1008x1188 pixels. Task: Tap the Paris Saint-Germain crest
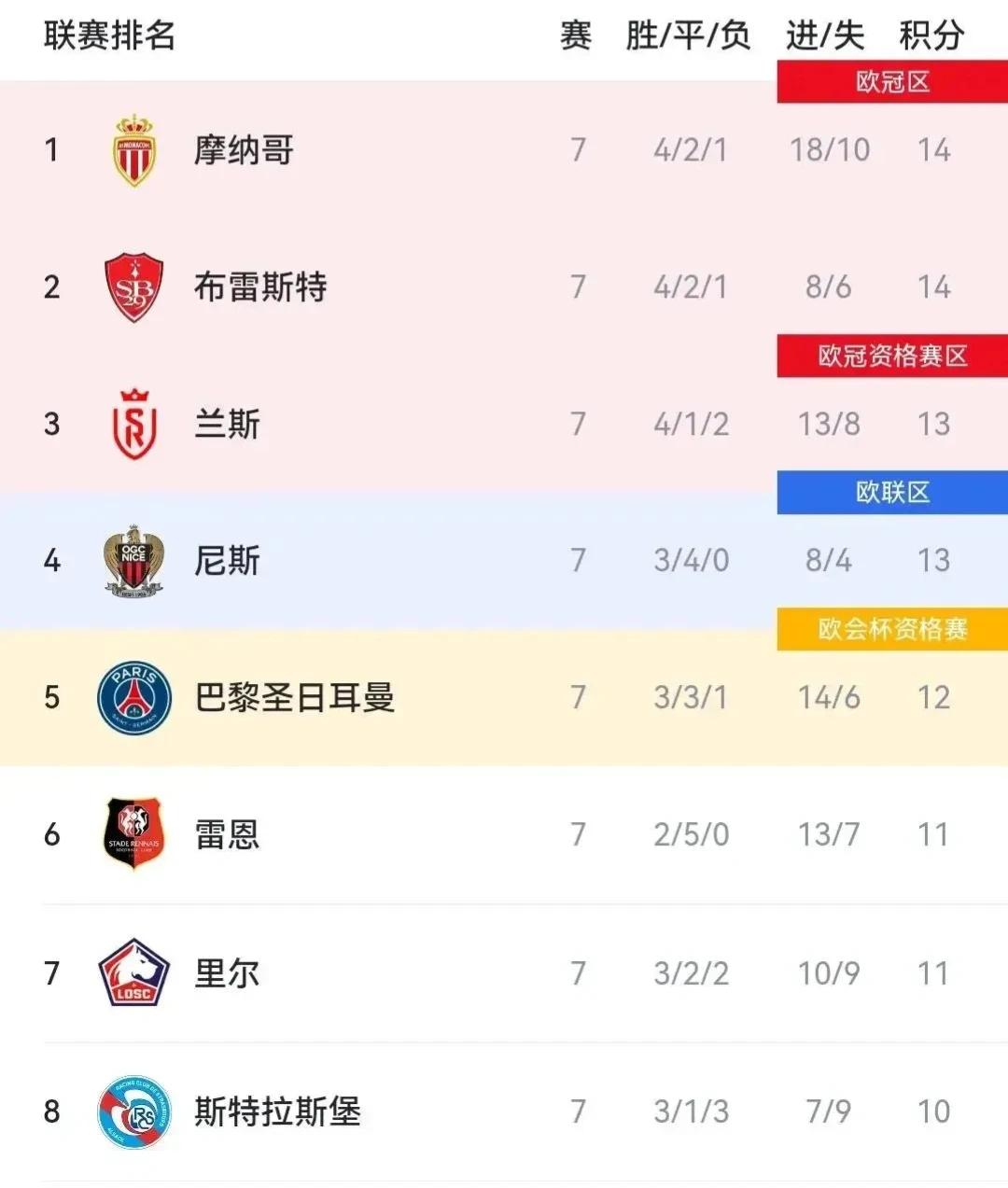[134, 698]
